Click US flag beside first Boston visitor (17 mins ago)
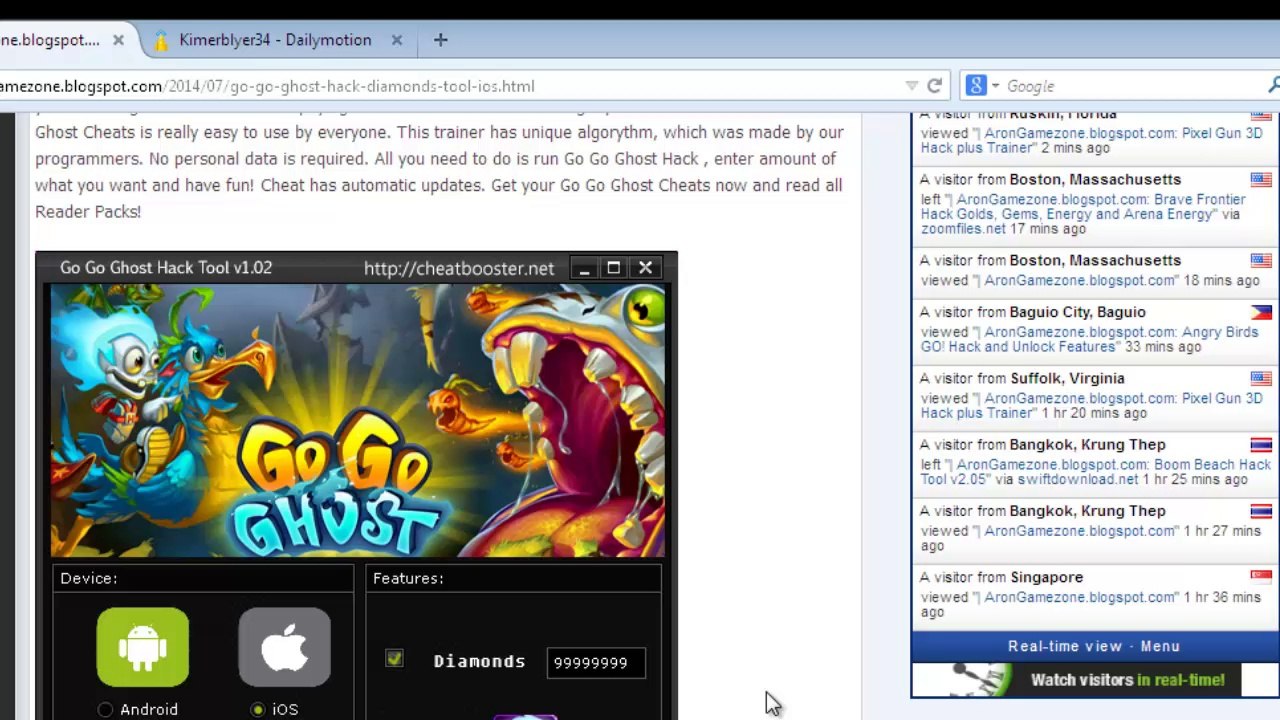Image resolution: width=1280 pixels, height=720 pixels. [1261, 180]
